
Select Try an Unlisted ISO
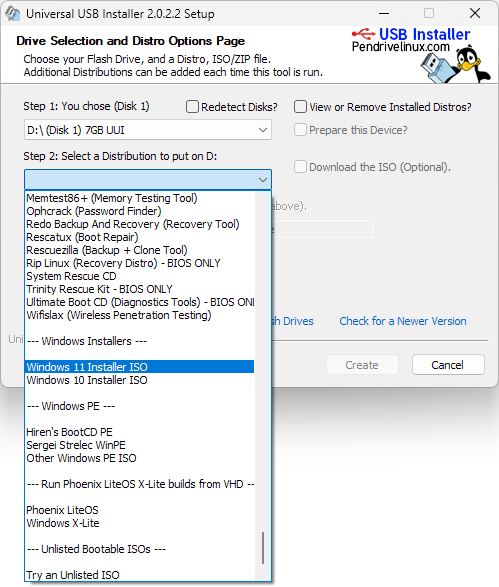(x=139, y=575)
